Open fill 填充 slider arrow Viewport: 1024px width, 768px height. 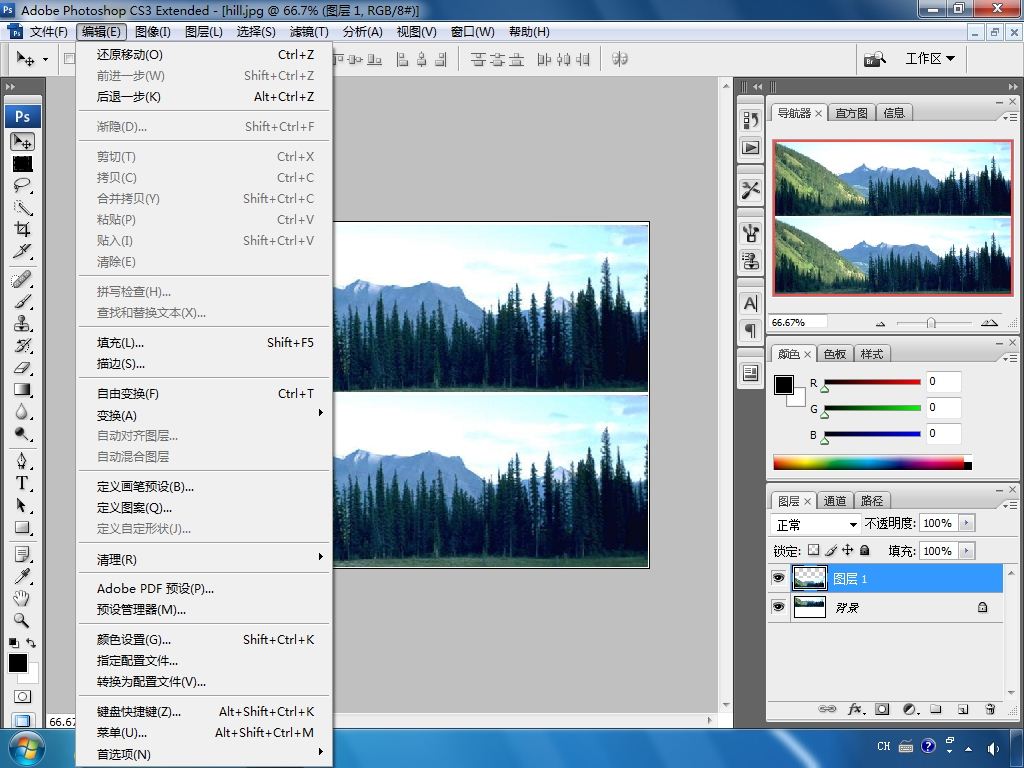(x=967, y=551)
